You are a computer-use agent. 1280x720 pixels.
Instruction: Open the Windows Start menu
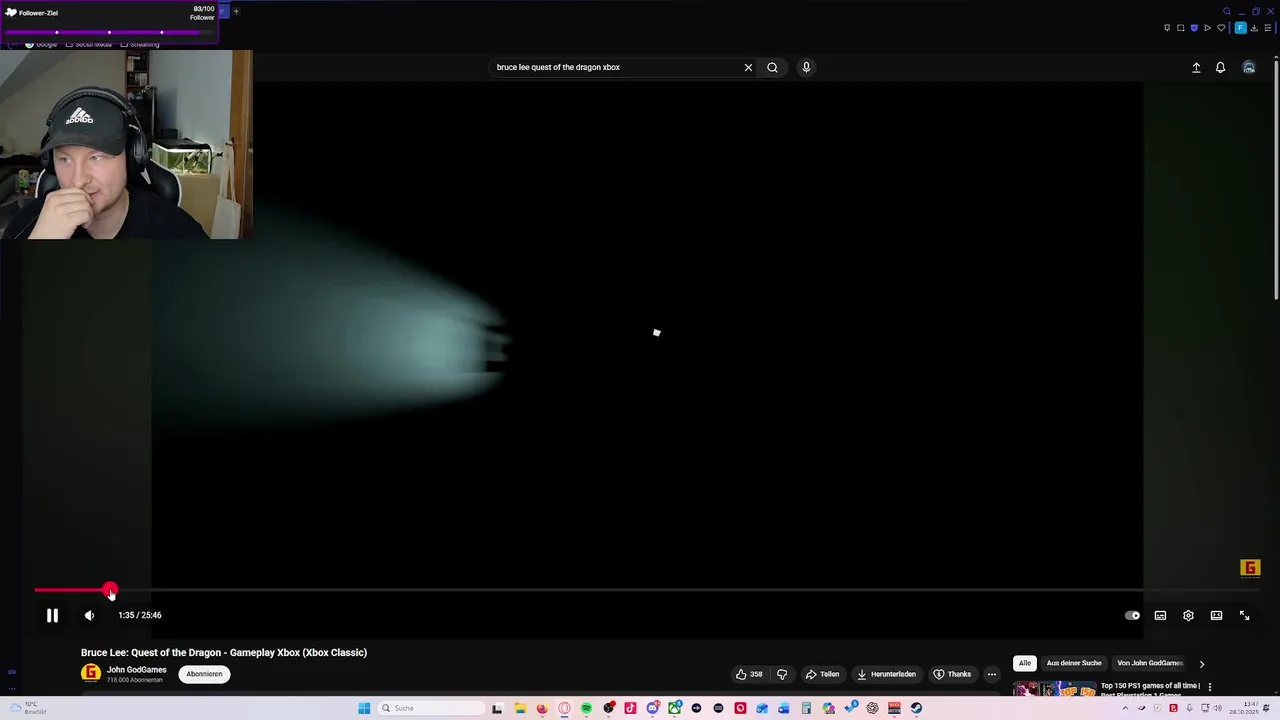[x=364, y=708]
